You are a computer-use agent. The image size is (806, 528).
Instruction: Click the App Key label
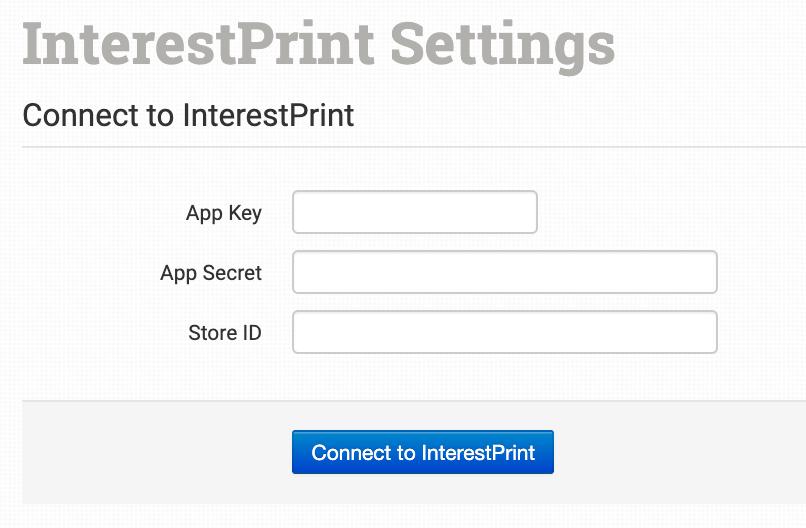223,213
